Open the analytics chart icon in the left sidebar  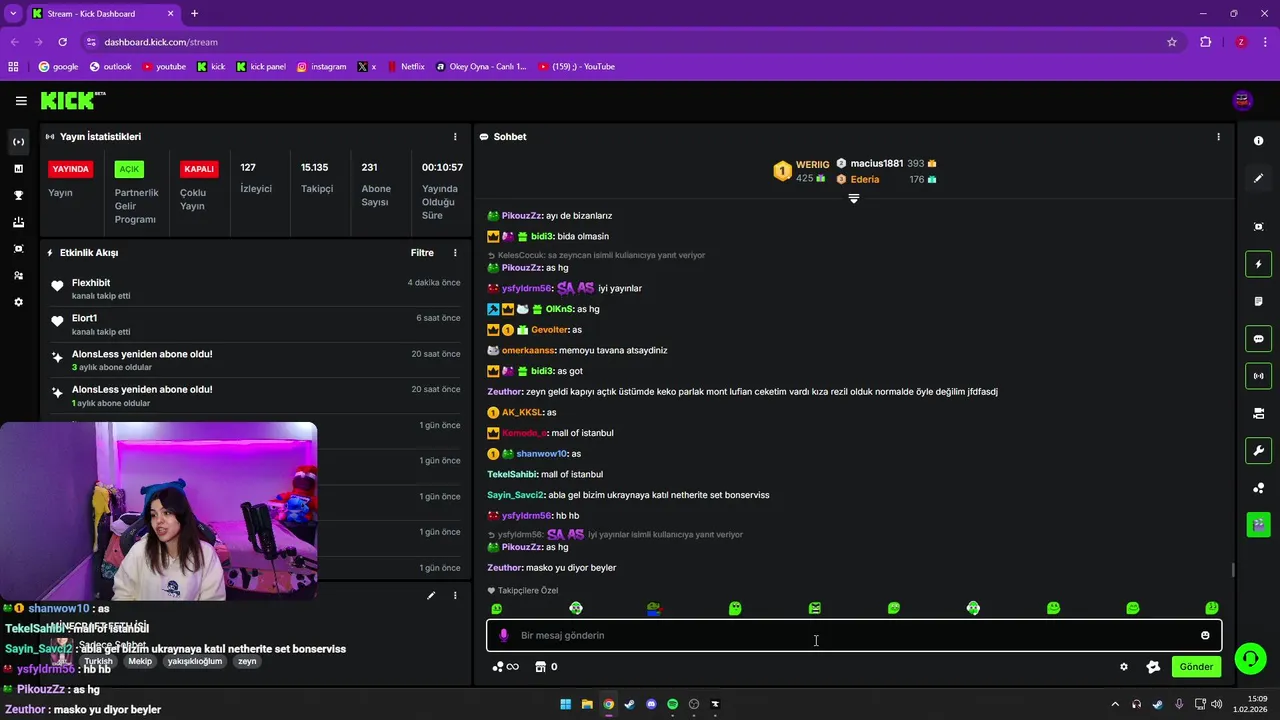click(x=18, y=169)
